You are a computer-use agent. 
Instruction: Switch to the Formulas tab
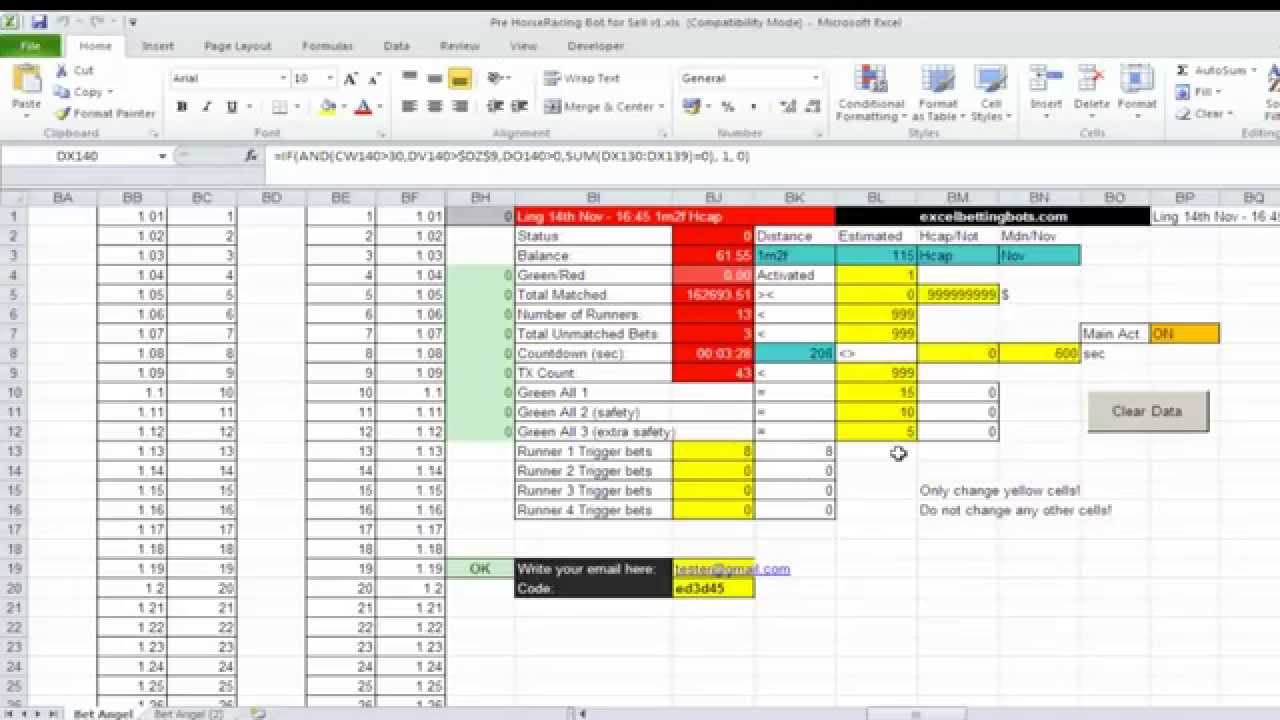[x=328, y=46]
